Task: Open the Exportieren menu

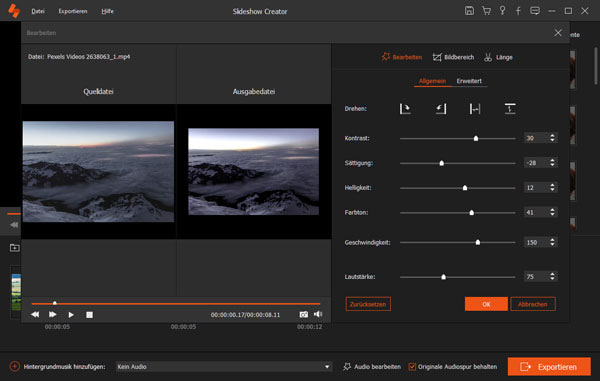Action: (73, 11)
